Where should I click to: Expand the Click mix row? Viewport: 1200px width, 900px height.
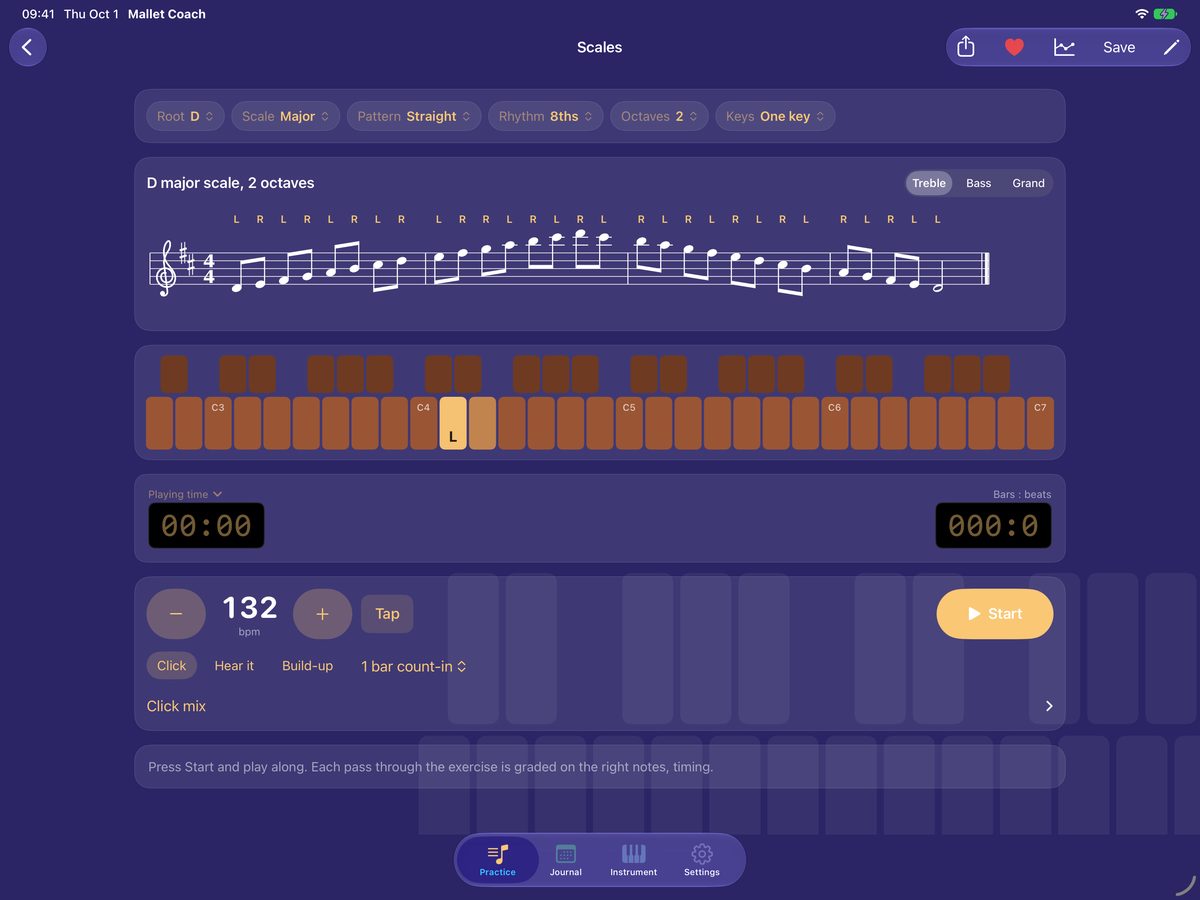pos(600,706)
